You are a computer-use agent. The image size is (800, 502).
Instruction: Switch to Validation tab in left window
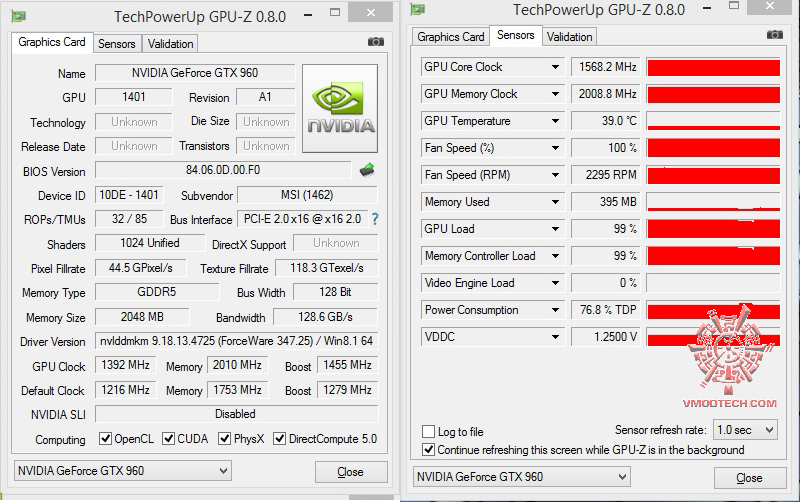(x=170, y=44)
